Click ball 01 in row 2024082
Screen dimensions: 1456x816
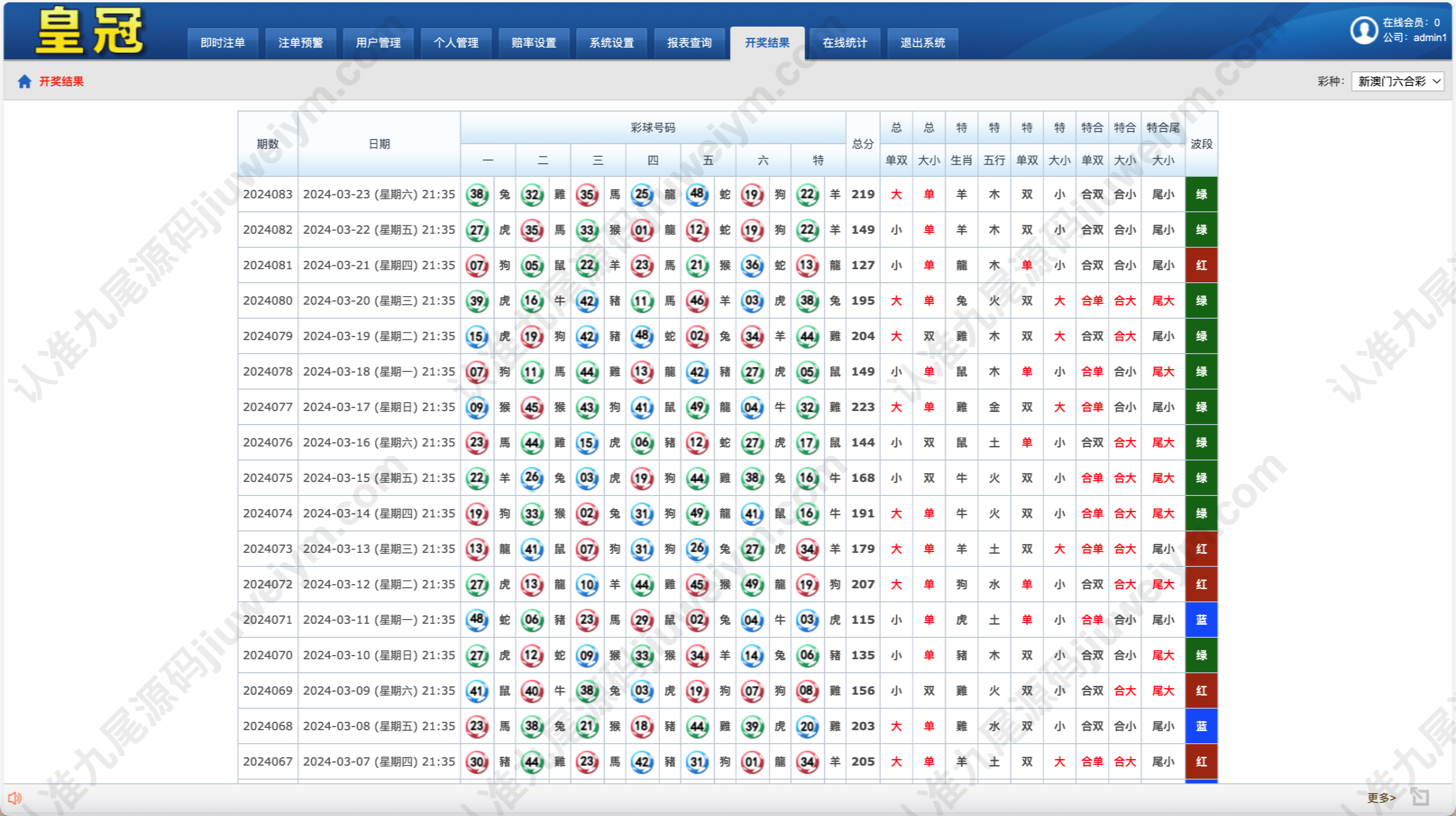pos(642,230)
